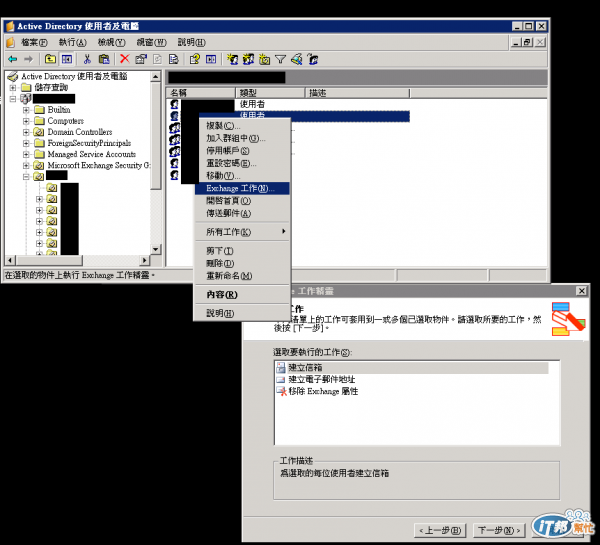Click the Add to Group toolbar icon
Viewport: 600px width, 545px height.
pyautogui.click(x=313, y=59)
